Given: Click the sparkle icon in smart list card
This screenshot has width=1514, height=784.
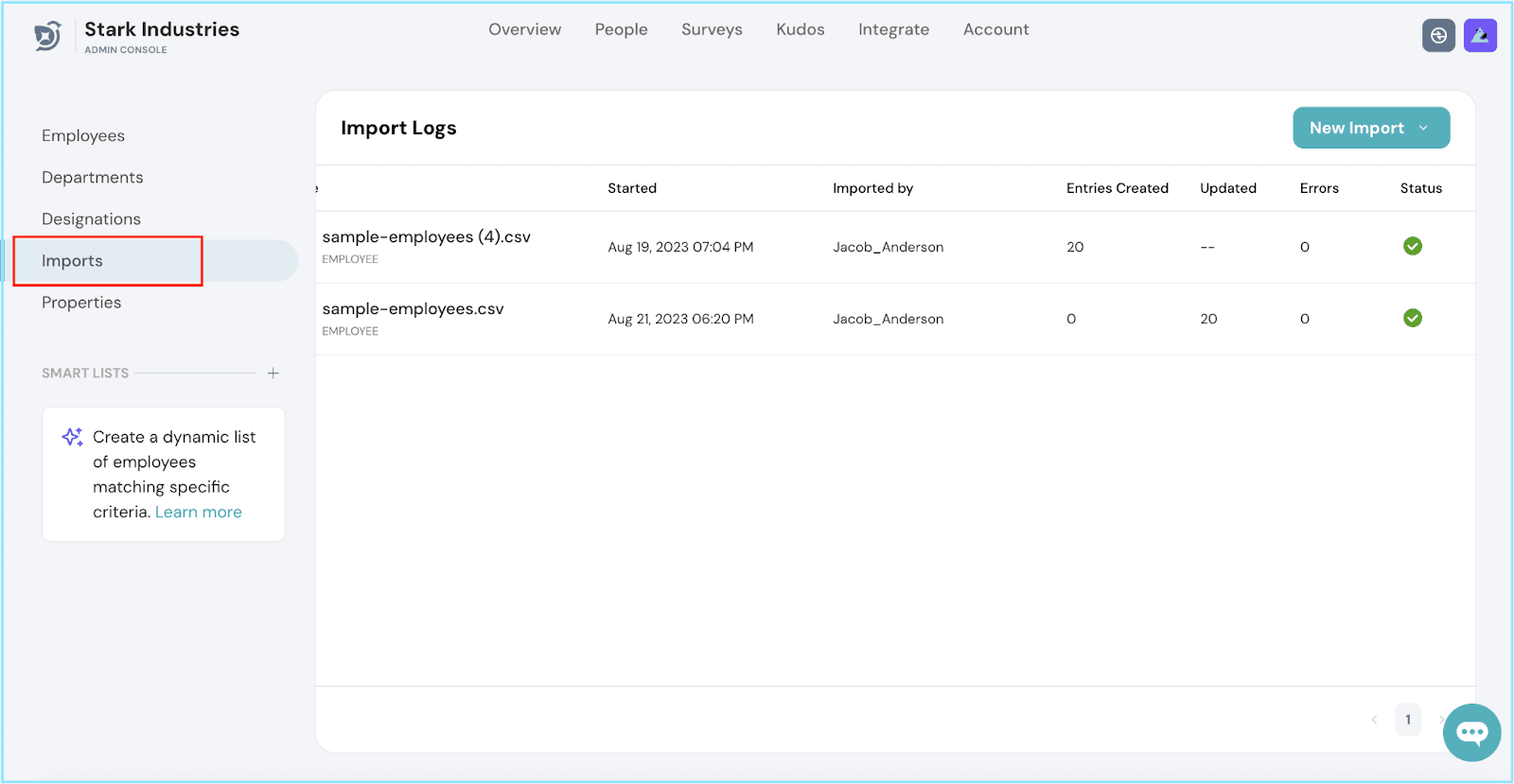Looking at the screenshot, I should point(72,437).
